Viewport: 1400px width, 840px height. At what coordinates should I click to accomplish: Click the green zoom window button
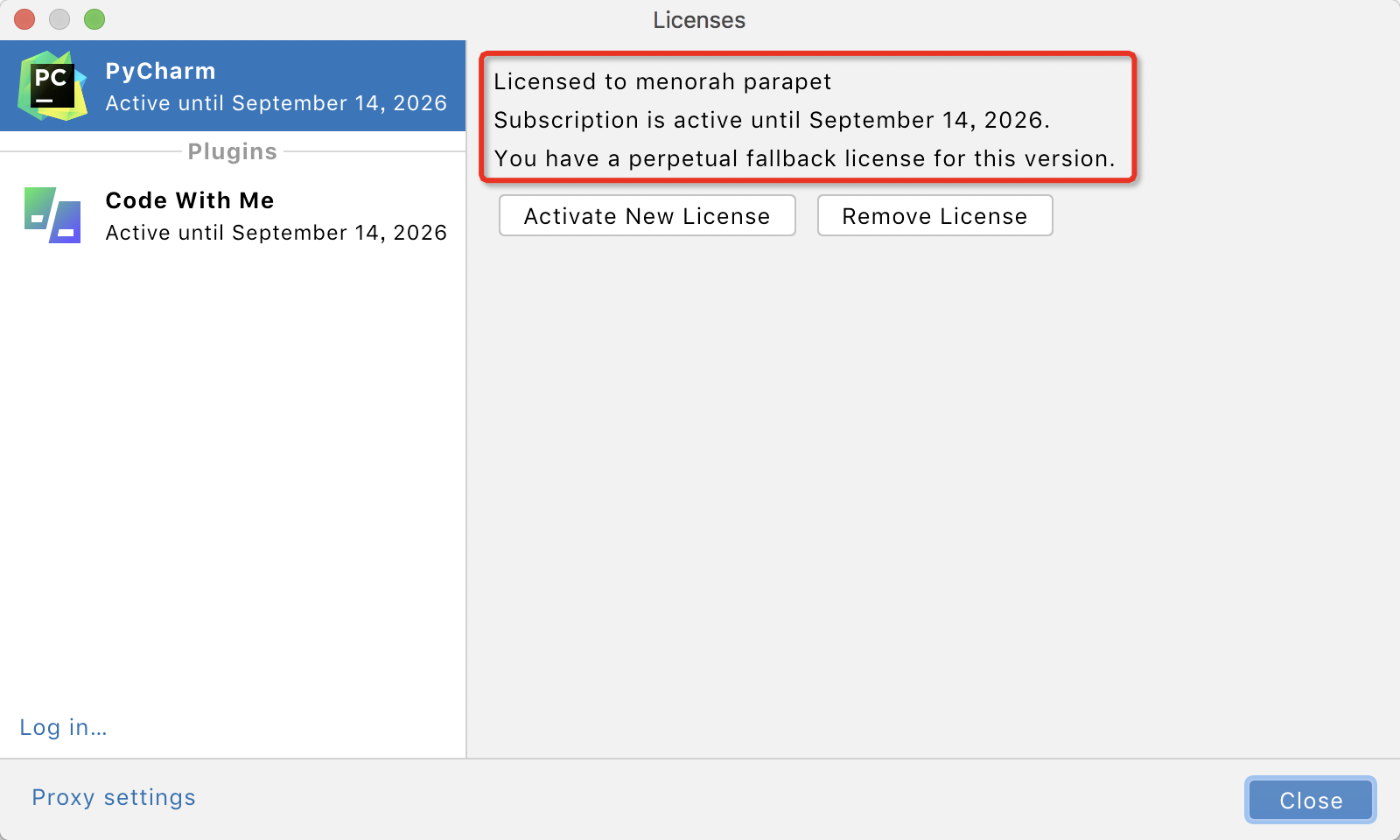point(94,19)
